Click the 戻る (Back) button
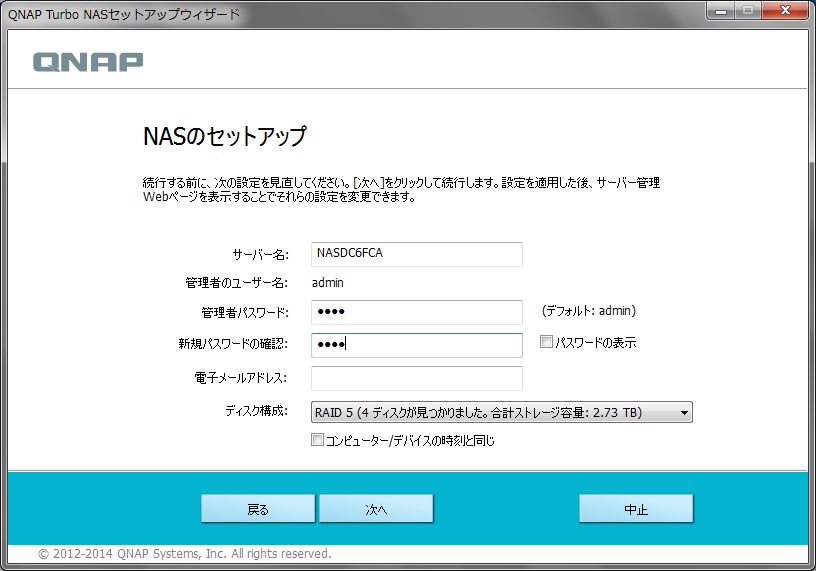Screen dimensions: 816x571 click(258, 509)
